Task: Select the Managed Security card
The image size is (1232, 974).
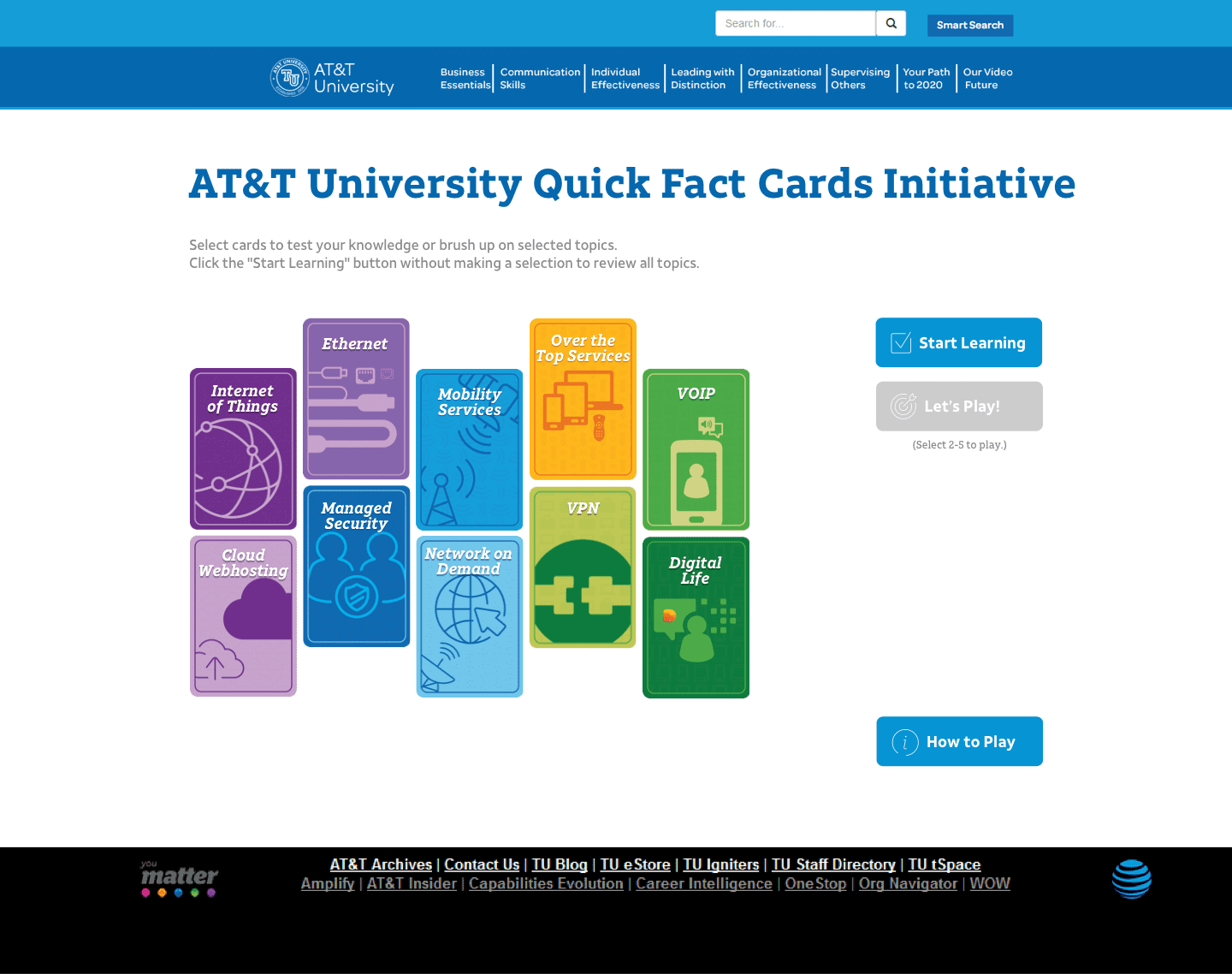Action: (x=356, y=567)
